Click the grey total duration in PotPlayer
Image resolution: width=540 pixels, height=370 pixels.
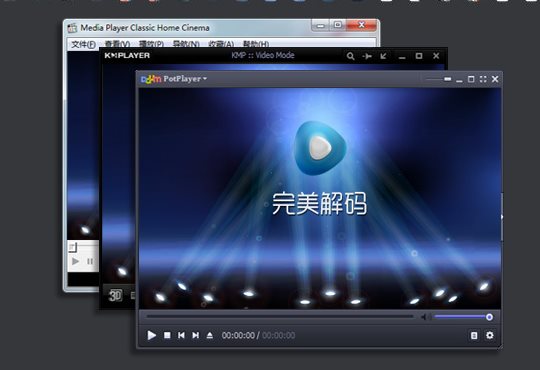[x=279, y=336]
